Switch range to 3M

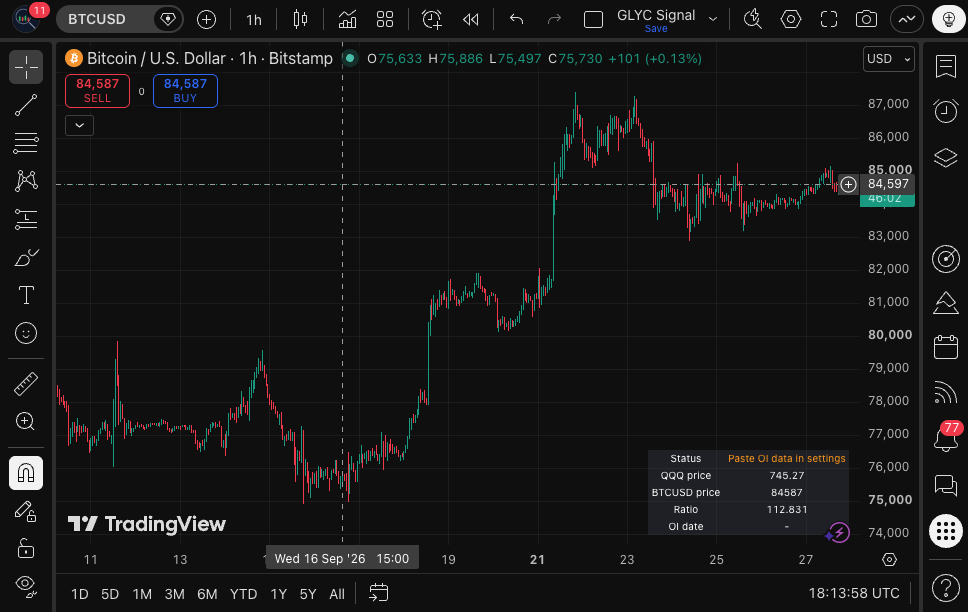click(x=175, y=594)
